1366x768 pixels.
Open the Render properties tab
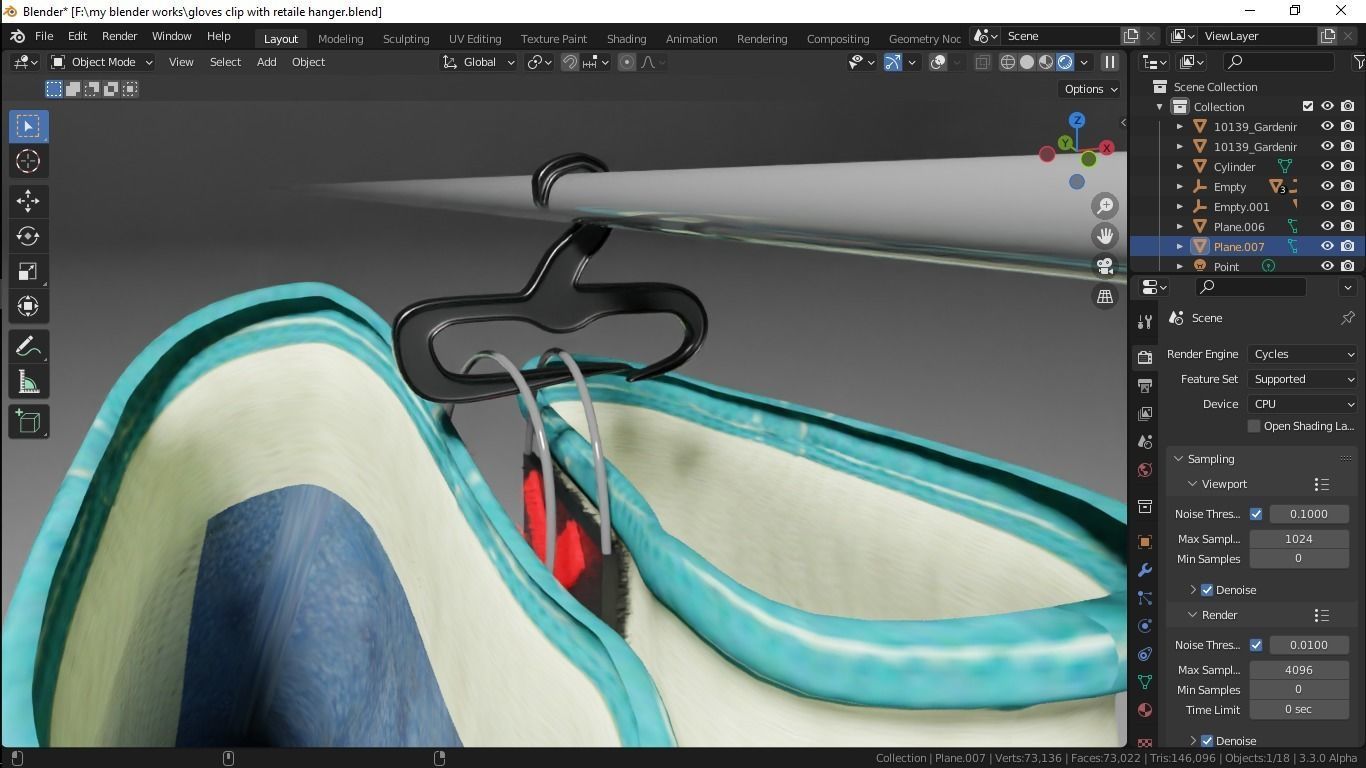click(1145, 357)
